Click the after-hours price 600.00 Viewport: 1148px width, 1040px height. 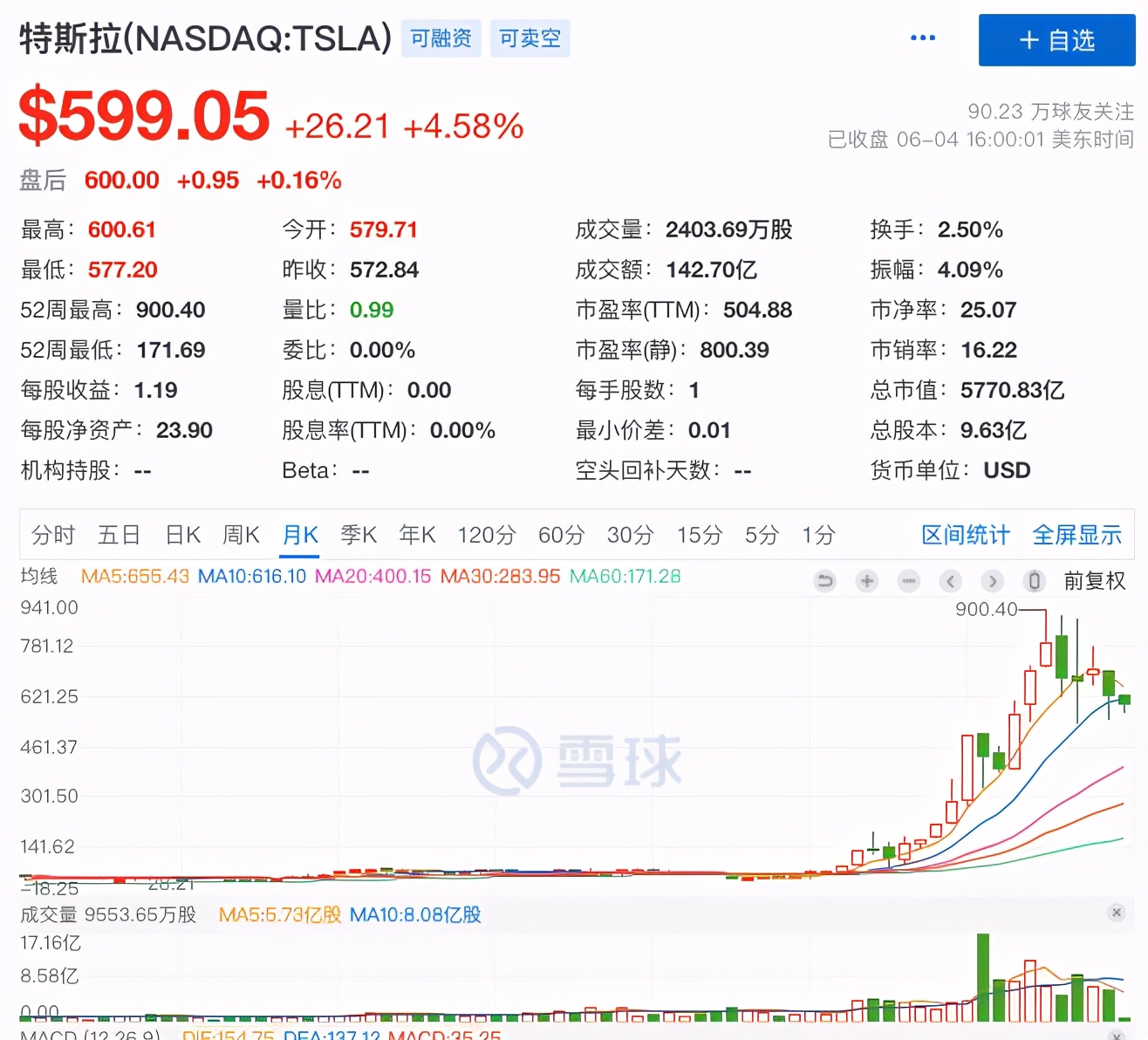121,181
